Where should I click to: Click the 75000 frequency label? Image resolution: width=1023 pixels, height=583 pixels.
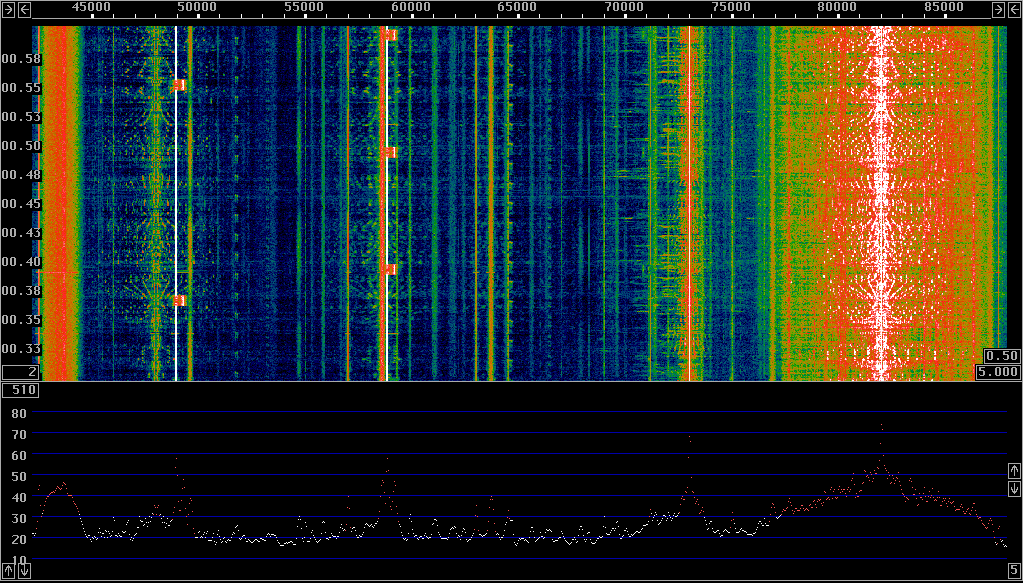[x=731, y=8]
